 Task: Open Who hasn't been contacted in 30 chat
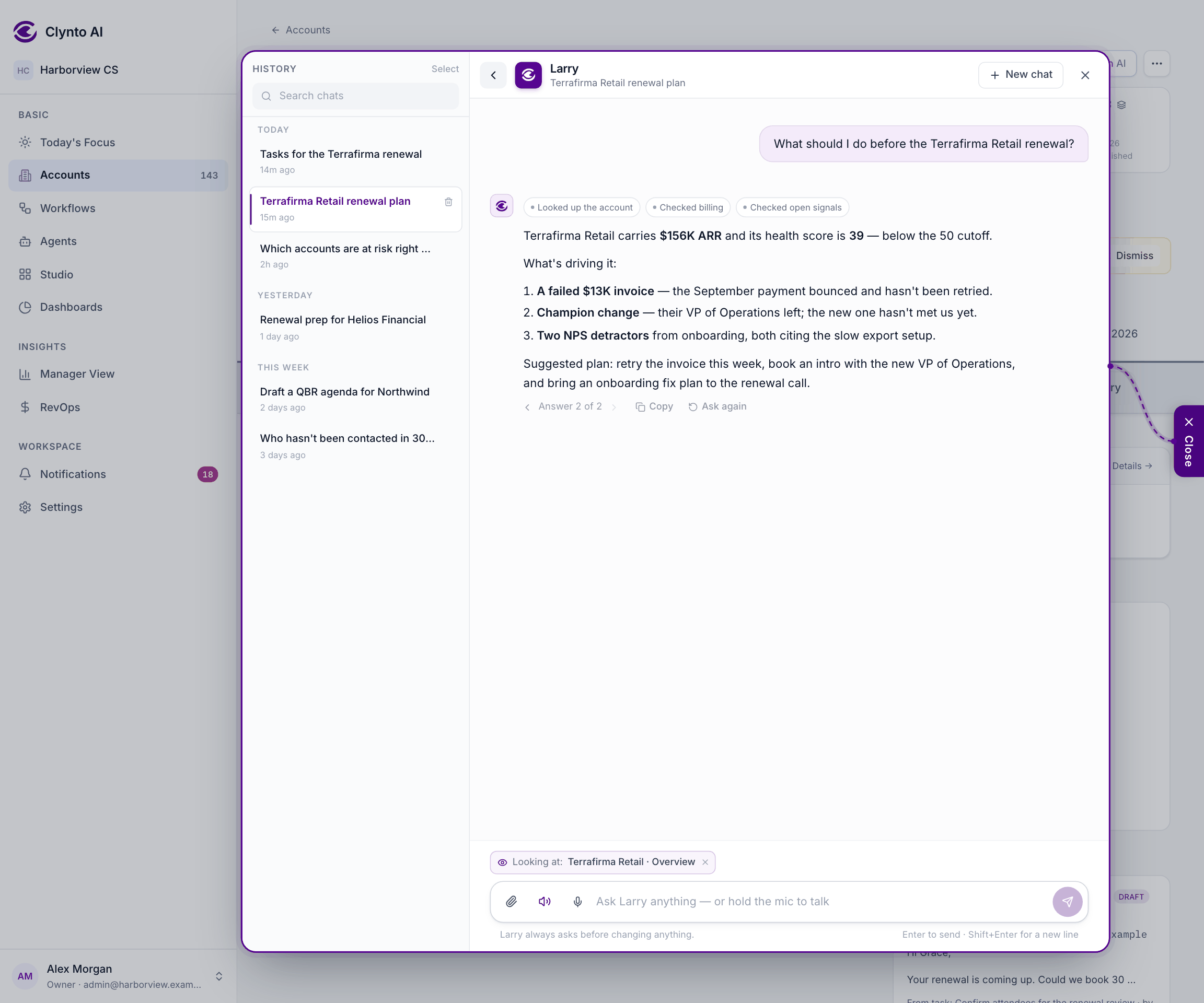[x=355, y=446]
